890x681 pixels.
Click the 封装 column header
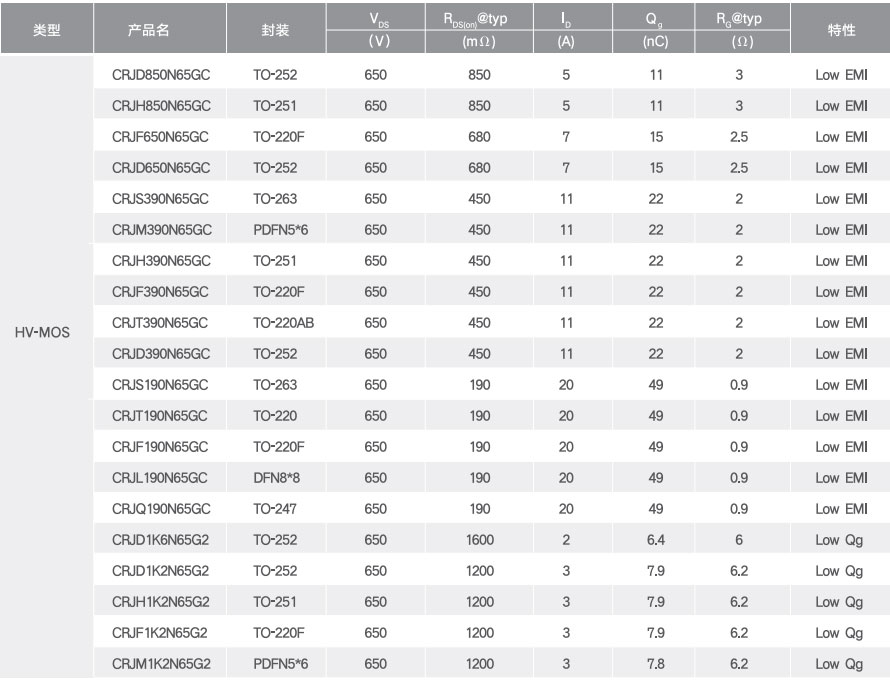[275, 30]
